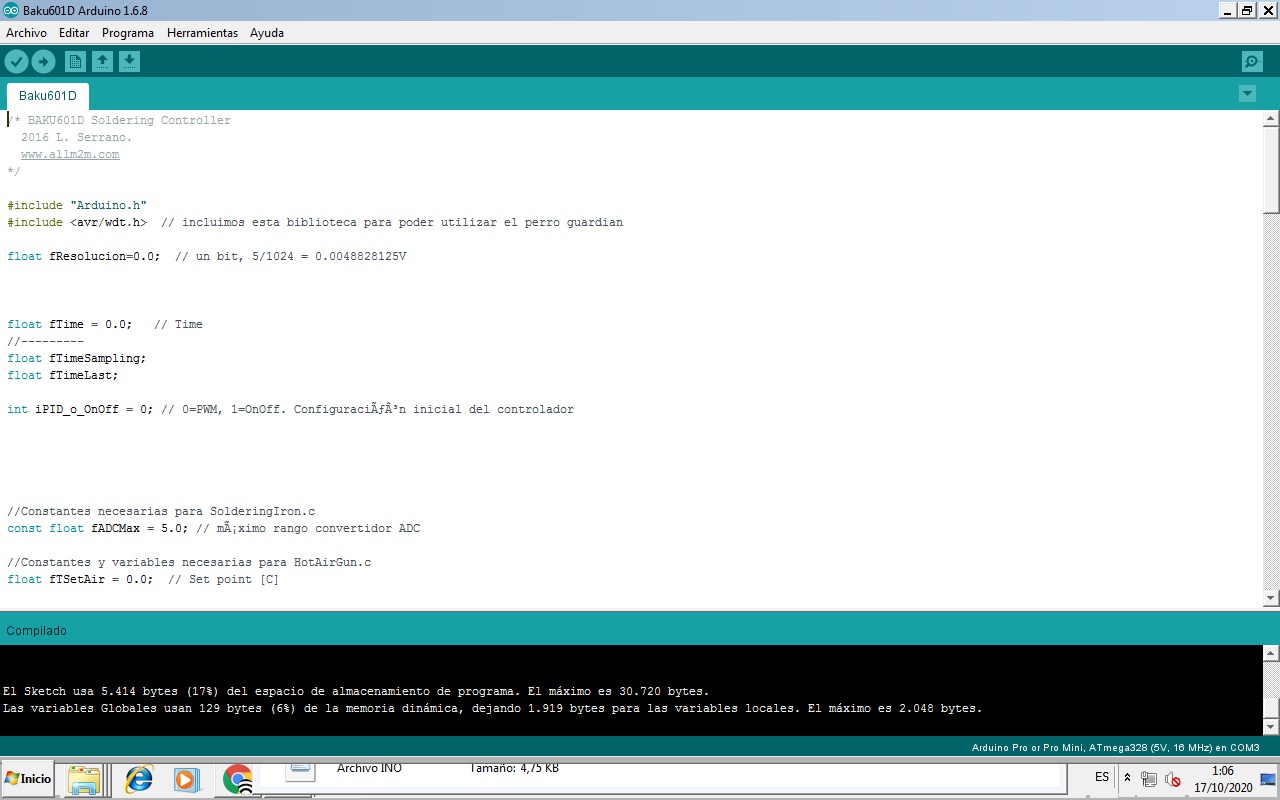Screen dimensions: 1280x800
Task: Follow the www.allm2m.com link in the code
Action: point(70,155)
